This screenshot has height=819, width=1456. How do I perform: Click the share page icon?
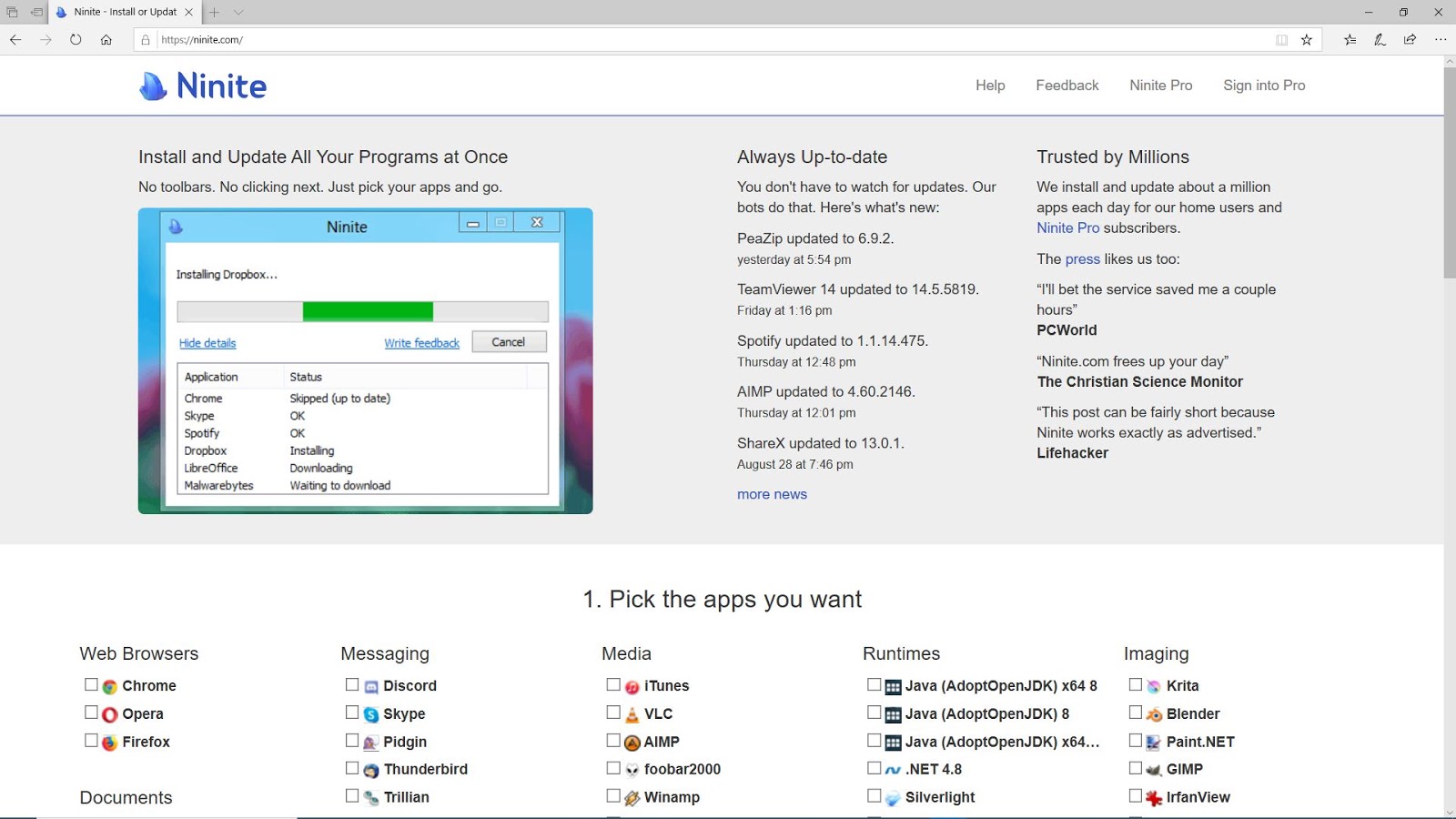click(x=1410, y=39)
